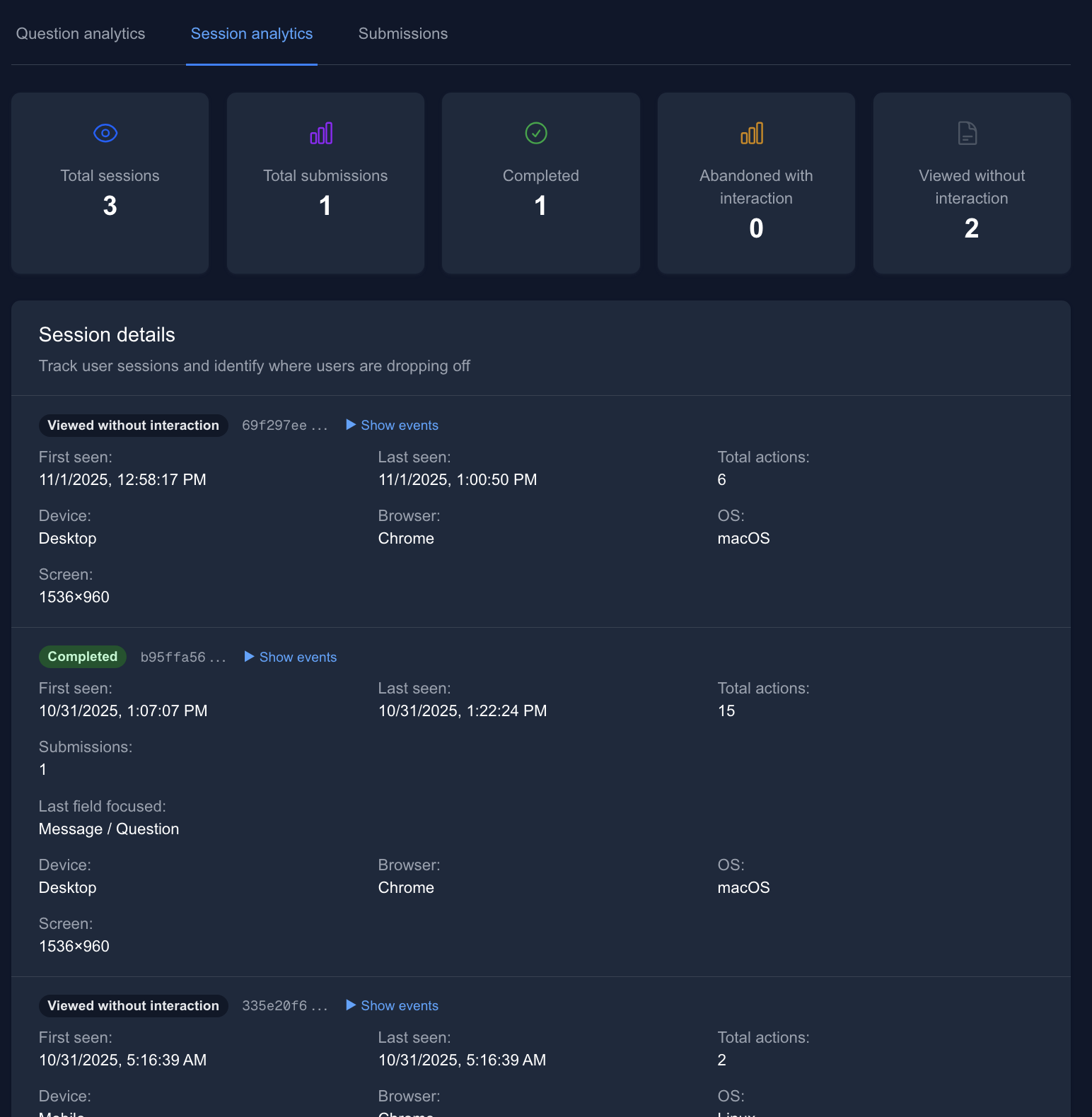Image resolution: width=1092 pixels, height=1117 pixels.
Task: Open the Submissions tab
Action: tap(402, 34)
